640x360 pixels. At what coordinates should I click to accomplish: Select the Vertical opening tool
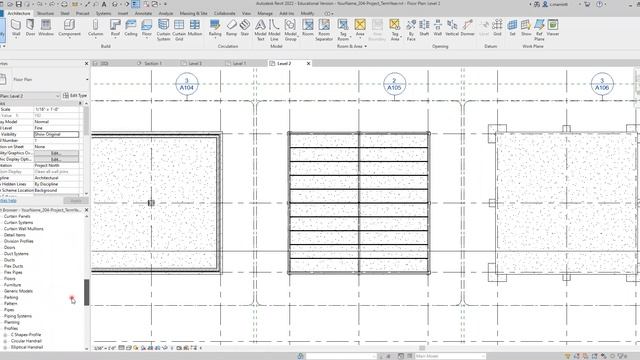tap(452, 28)
